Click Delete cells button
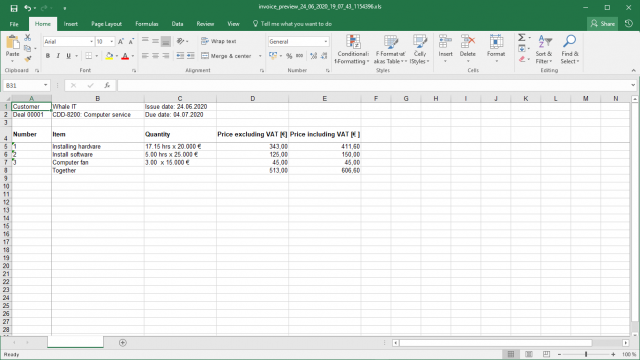This screenshot has height=360, width=640. (x=468, y=49)
